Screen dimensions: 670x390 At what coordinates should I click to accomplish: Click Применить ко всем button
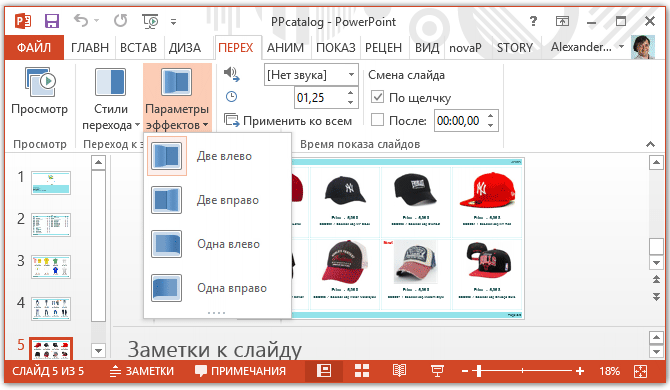click(x=288, y=121)
